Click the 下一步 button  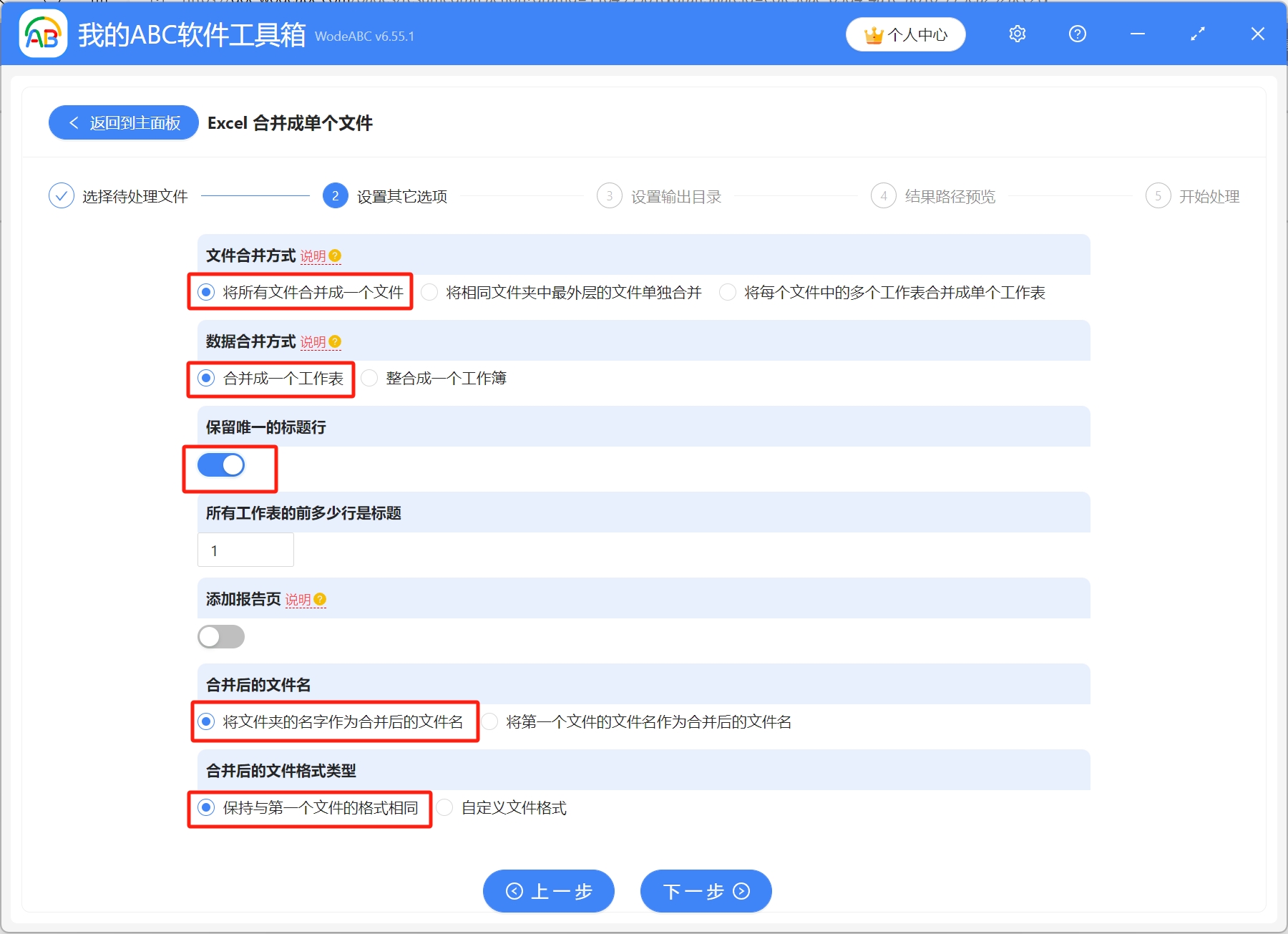pyautogui.click(x=705, y=891)
